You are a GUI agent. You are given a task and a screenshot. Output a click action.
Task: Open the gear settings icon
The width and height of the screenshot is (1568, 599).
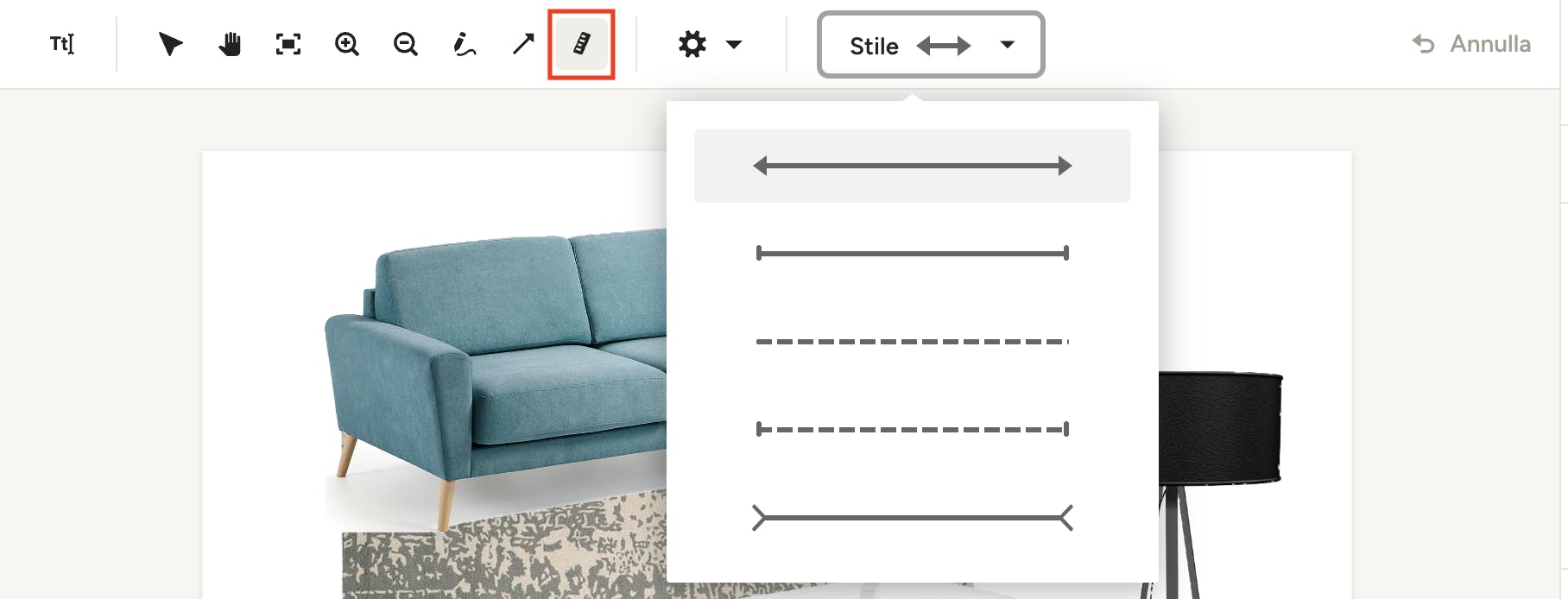click(692, 44)
